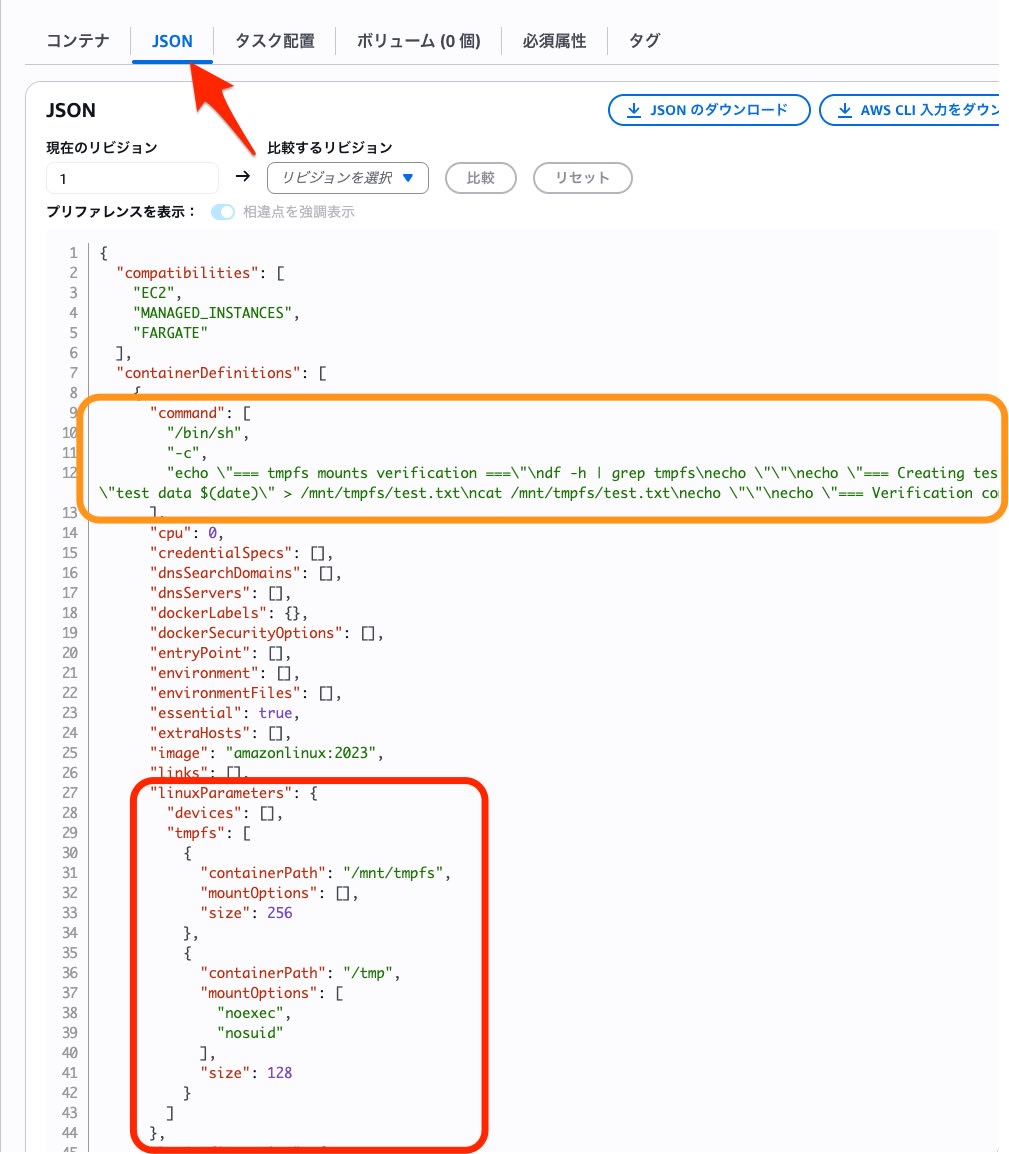Click line number 1 in the editor gutter
The height and width of the screenshot is (1154, 1009).
tap(73, 253)
